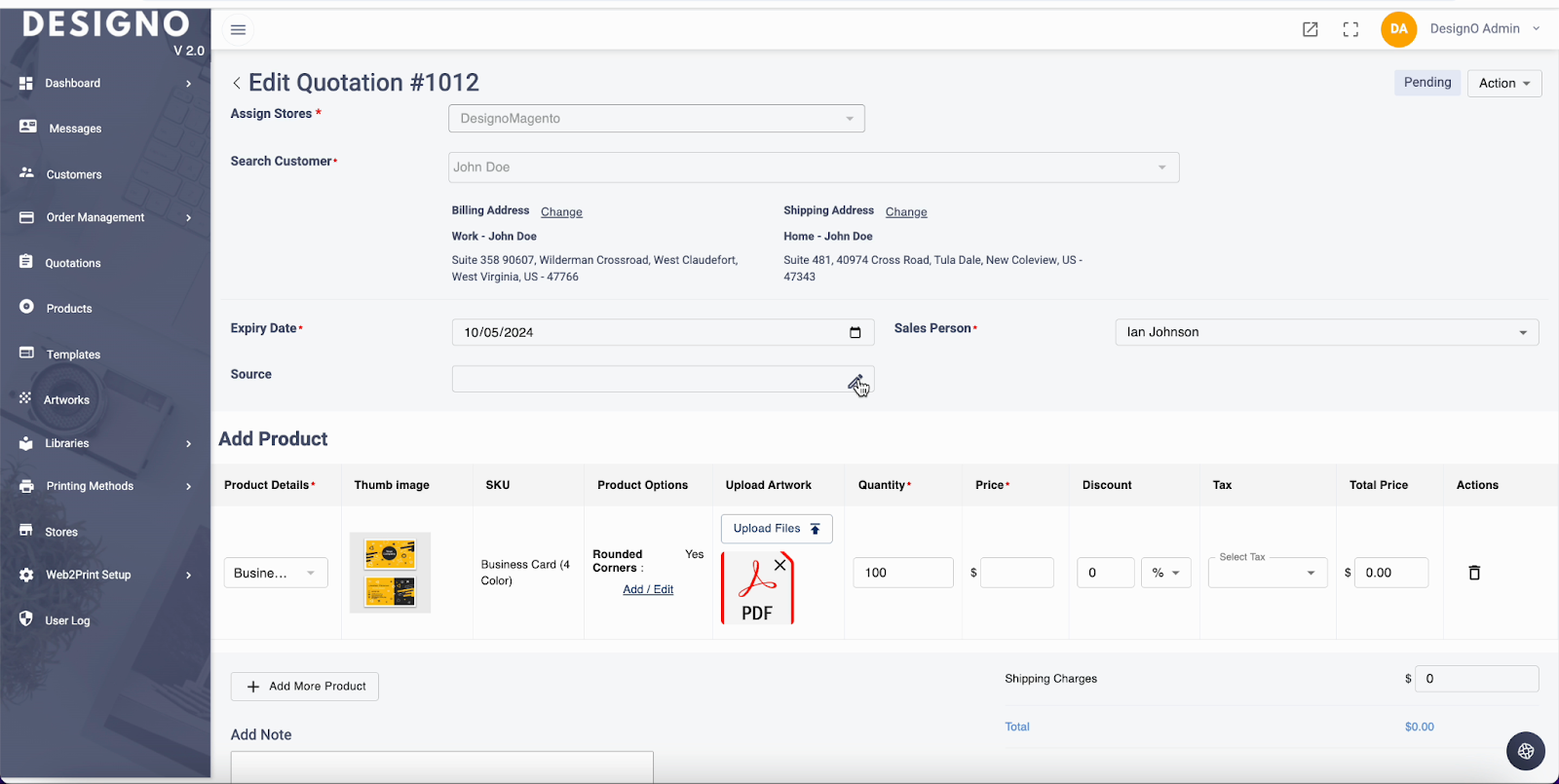Screen dimensions: 1559x784
Task: Change the discount type percent dropdown
Action: (1165, 573)
